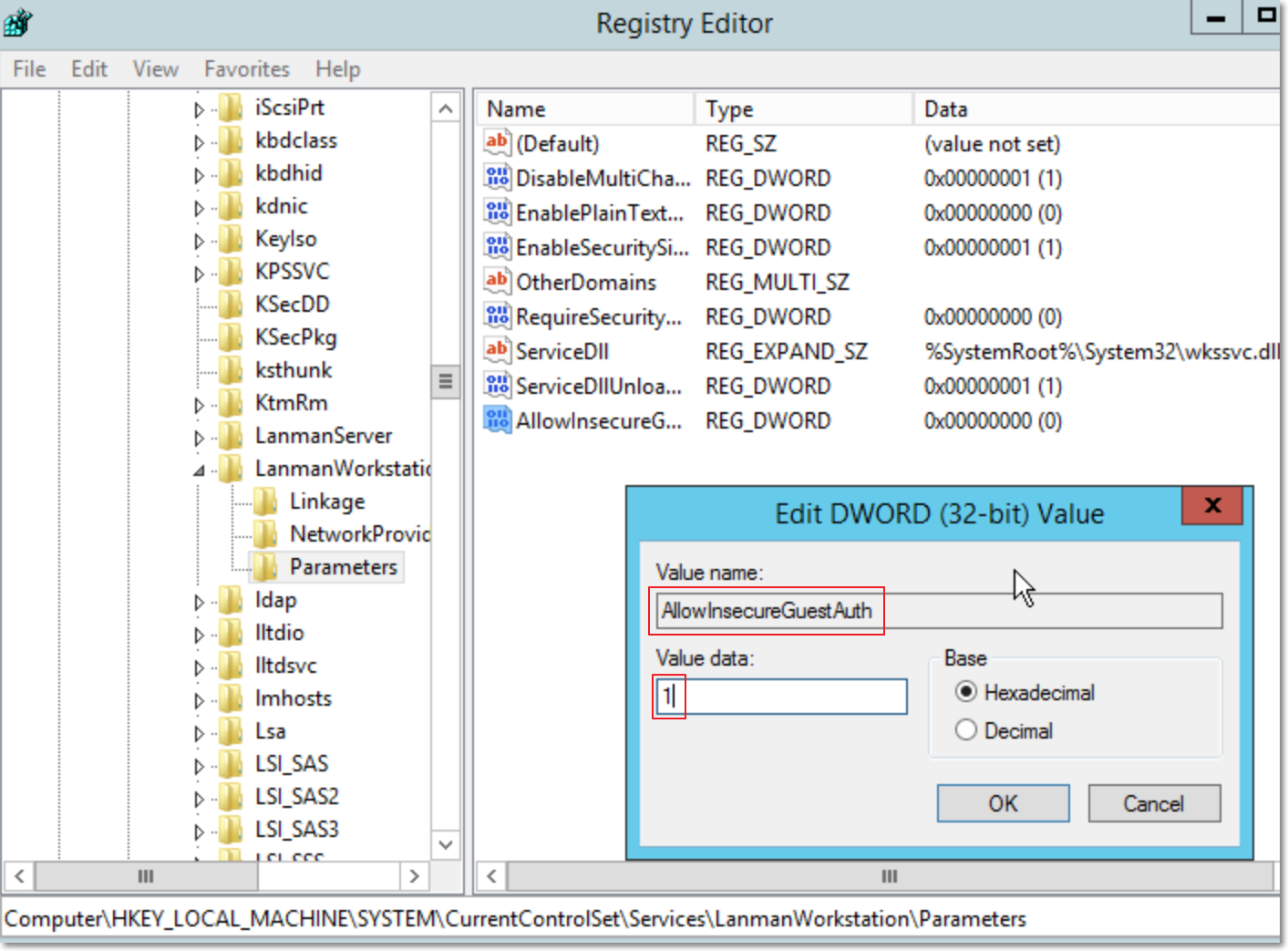
Task: Click the DisableMultiChannel DWORD value icon
Action: [x=497, y=178]
